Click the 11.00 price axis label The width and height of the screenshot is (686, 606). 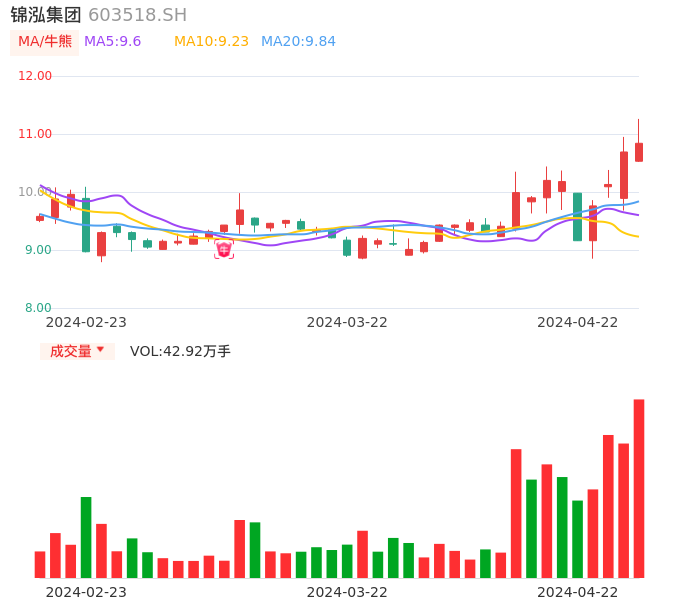tap(35, 134)
